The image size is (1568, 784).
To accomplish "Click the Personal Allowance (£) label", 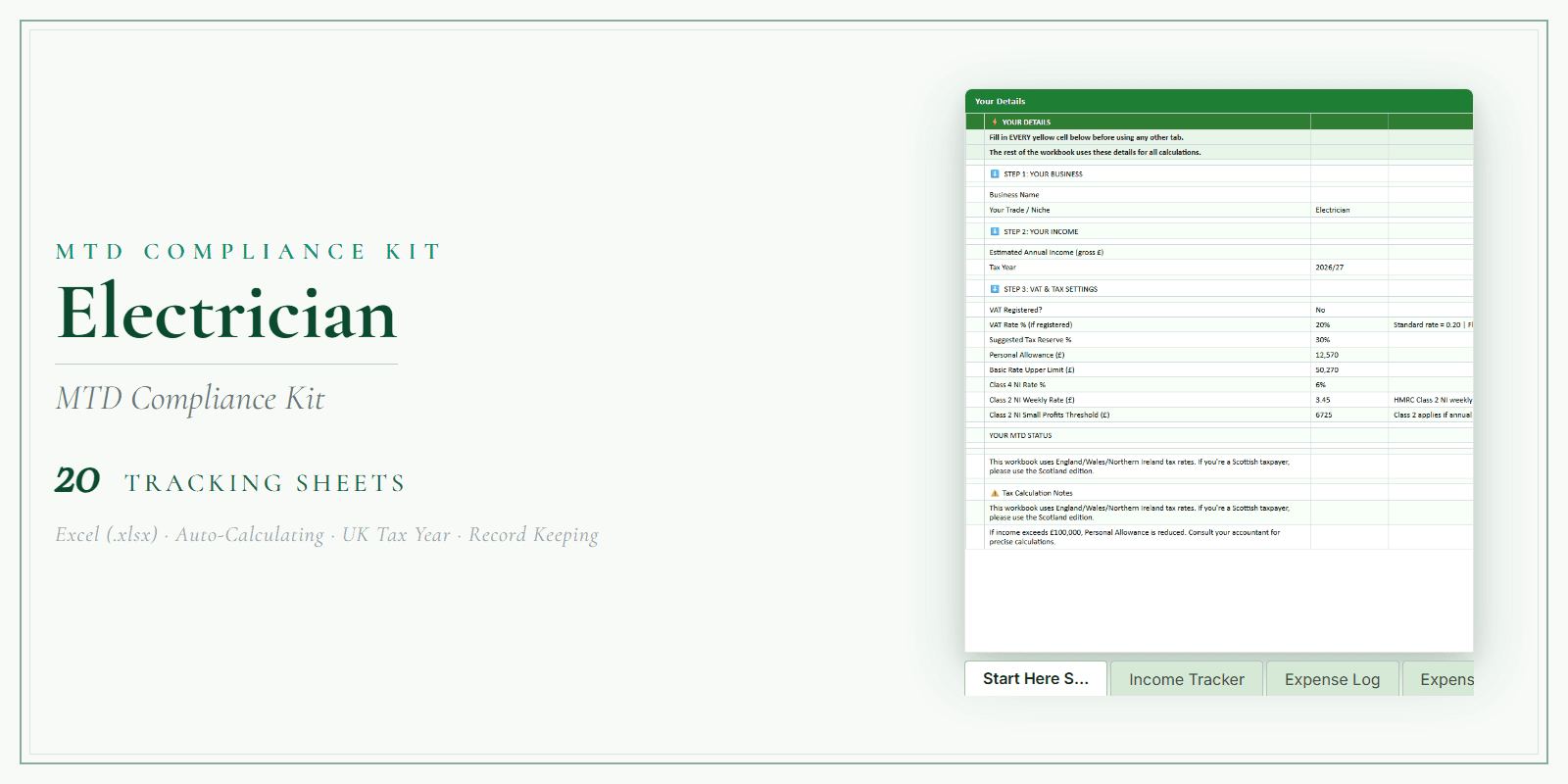I will click(x=1026, y=355).
